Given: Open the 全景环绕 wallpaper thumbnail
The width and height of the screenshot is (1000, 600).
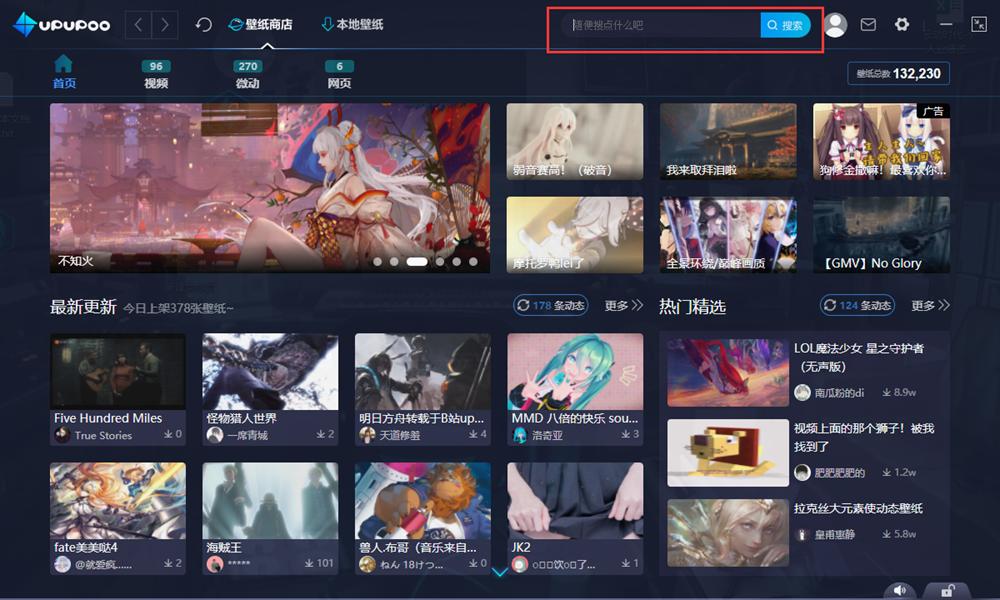Looking at the screenshot, I should [x=728, y=235].
